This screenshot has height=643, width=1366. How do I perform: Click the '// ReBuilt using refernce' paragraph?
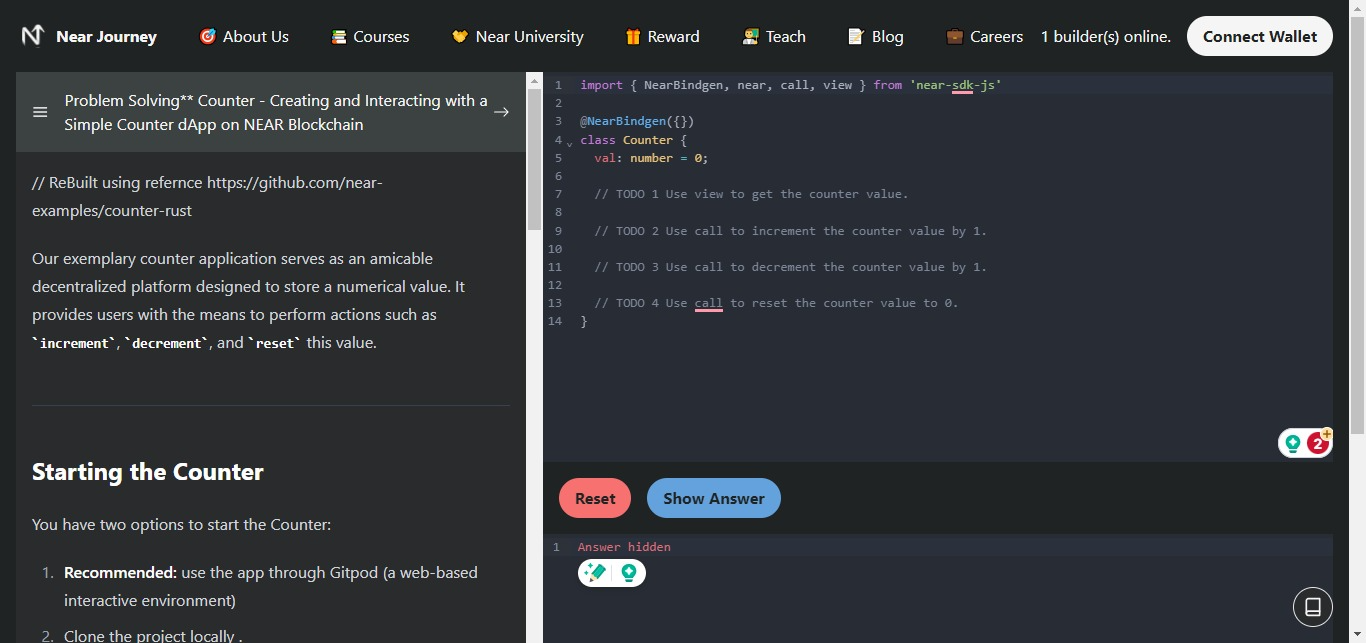point(208,197)
